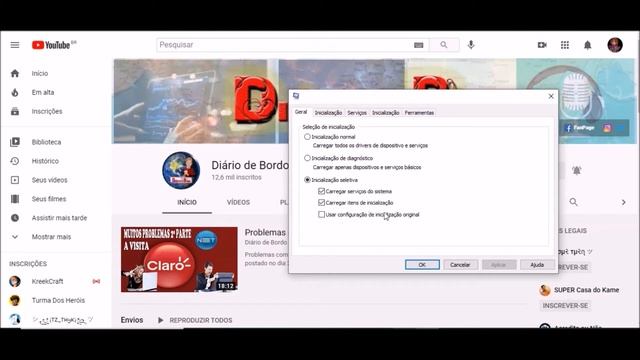Open the Inicialização tab beside Geral

coord(328,113)
